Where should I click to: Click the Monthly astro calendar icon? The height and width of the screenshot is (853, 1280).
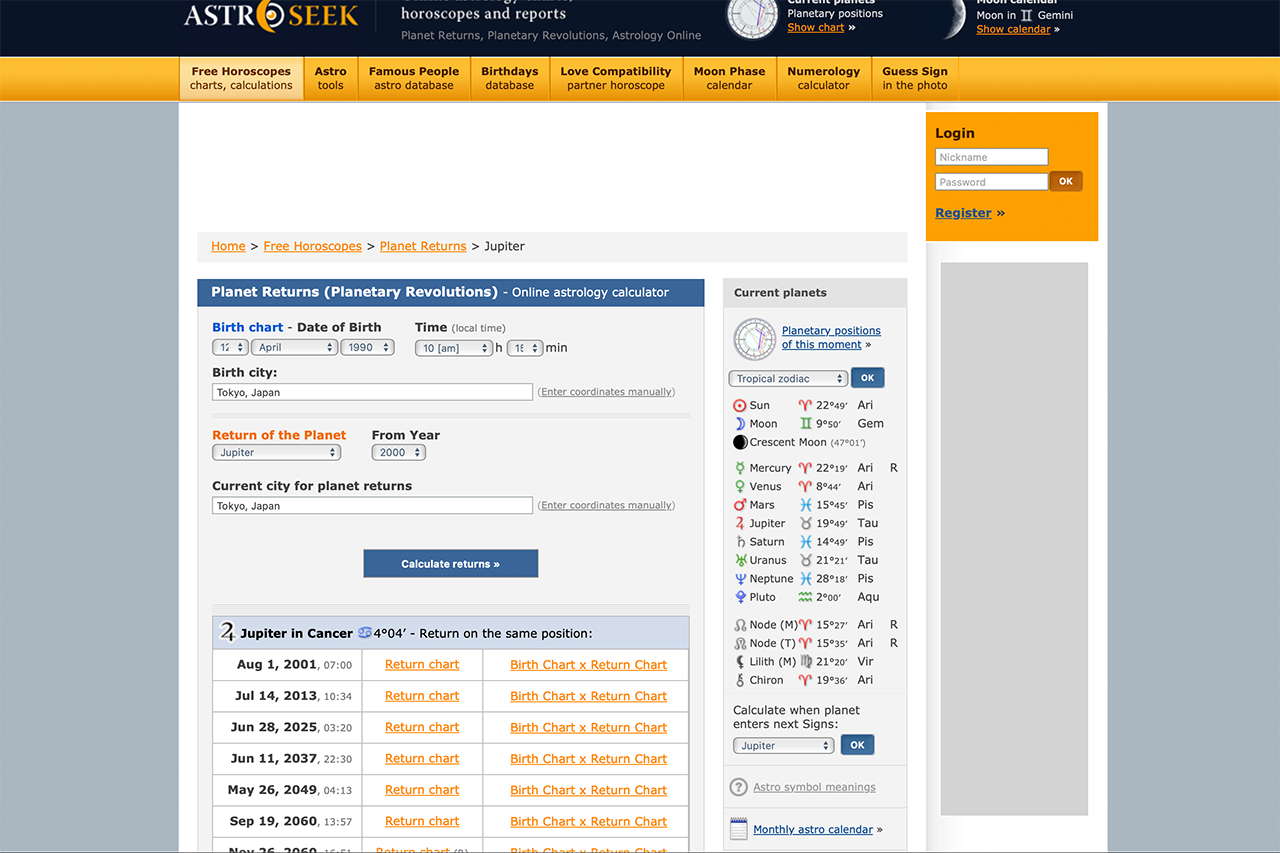(739, 828)
